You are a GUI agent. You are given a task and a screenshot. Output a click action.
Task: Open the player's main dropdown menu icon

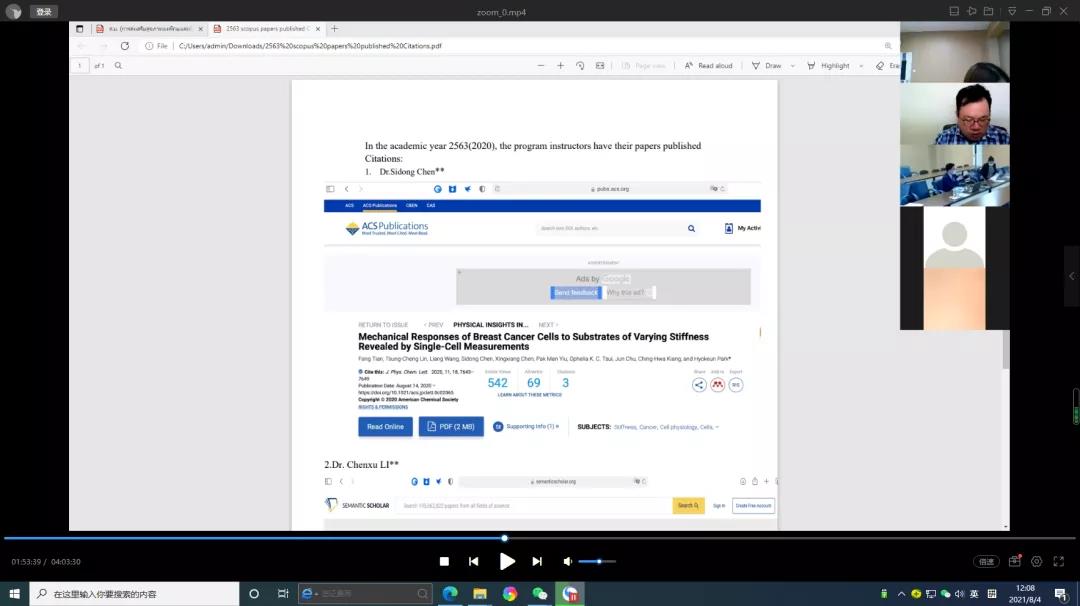[x=1012, y=11]
